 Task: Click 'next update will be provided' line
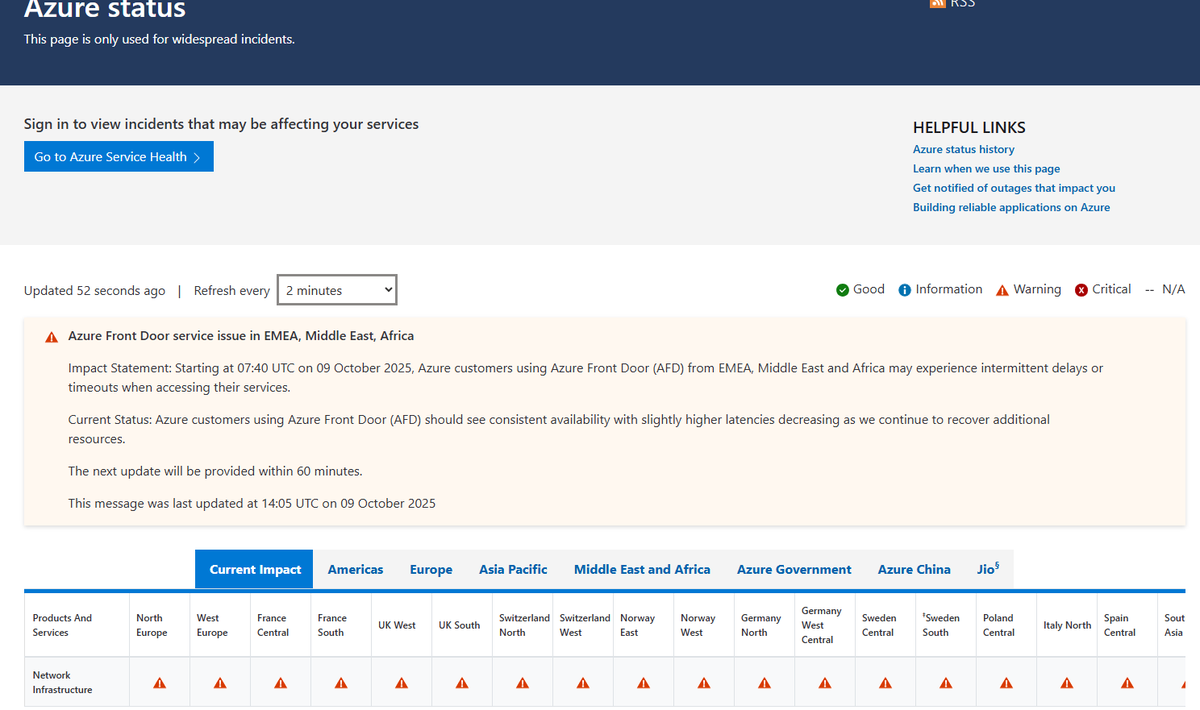pyautogui.click(x=215, y=471)
